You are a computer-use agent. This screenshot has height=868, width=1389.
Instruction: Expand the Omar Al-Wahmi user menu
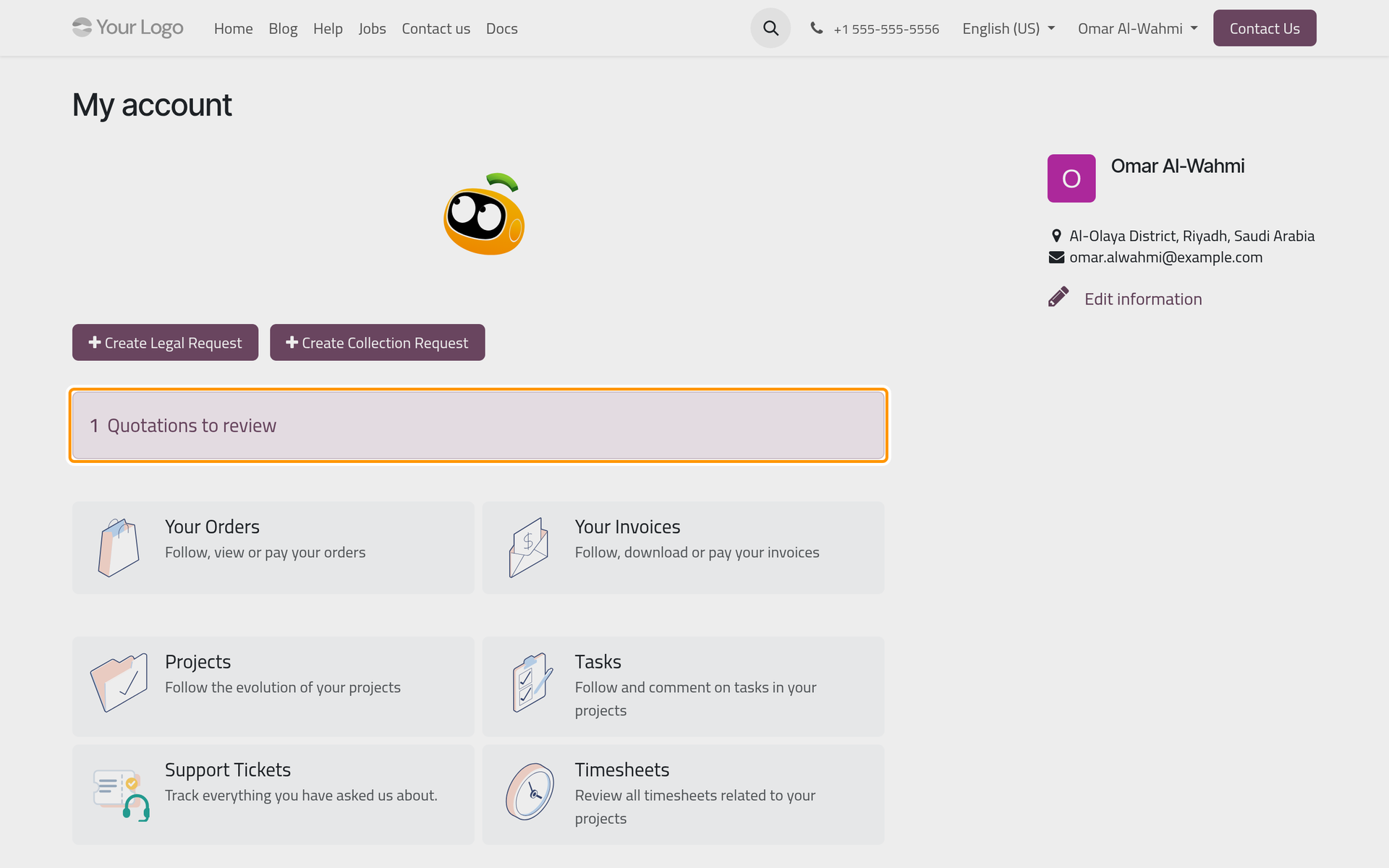tap(1137, 28)
